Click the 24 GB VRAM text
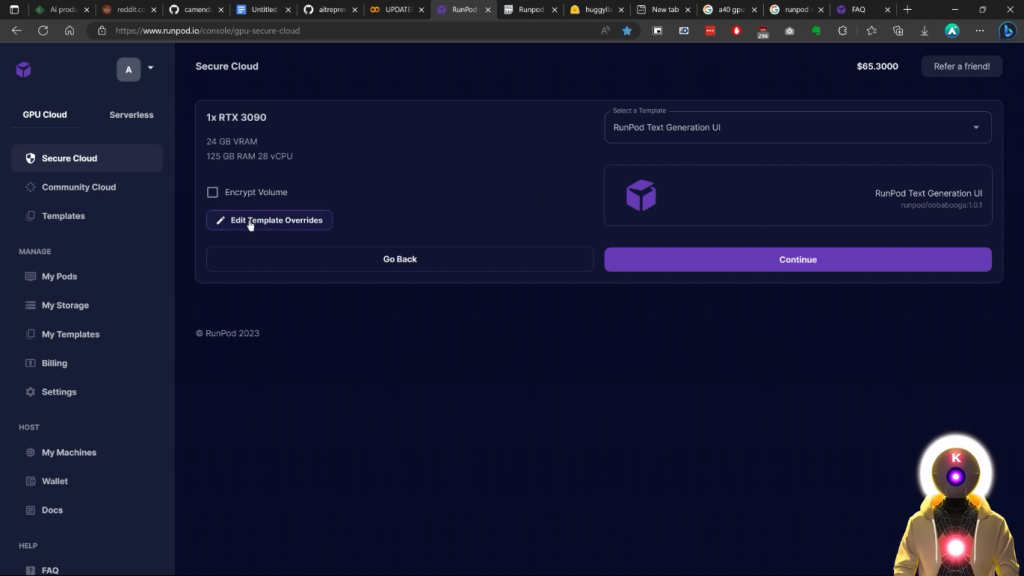 pos(232,142)
